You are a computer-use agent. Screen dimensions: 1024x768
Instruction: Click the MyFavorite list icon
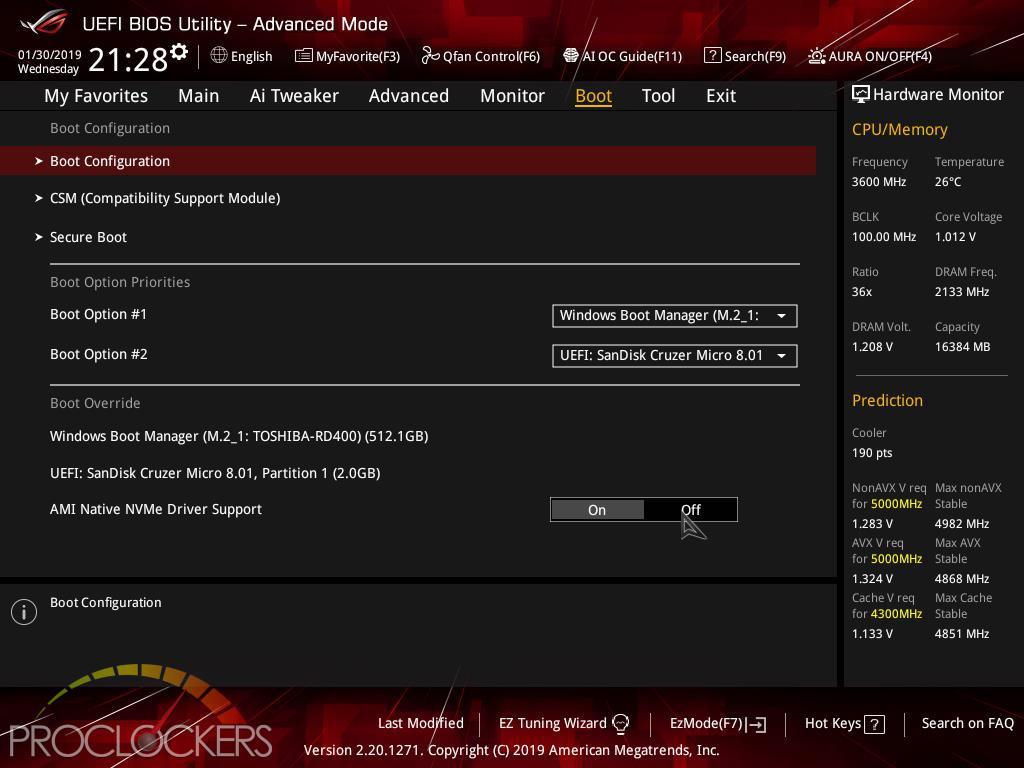pos(304,56)
